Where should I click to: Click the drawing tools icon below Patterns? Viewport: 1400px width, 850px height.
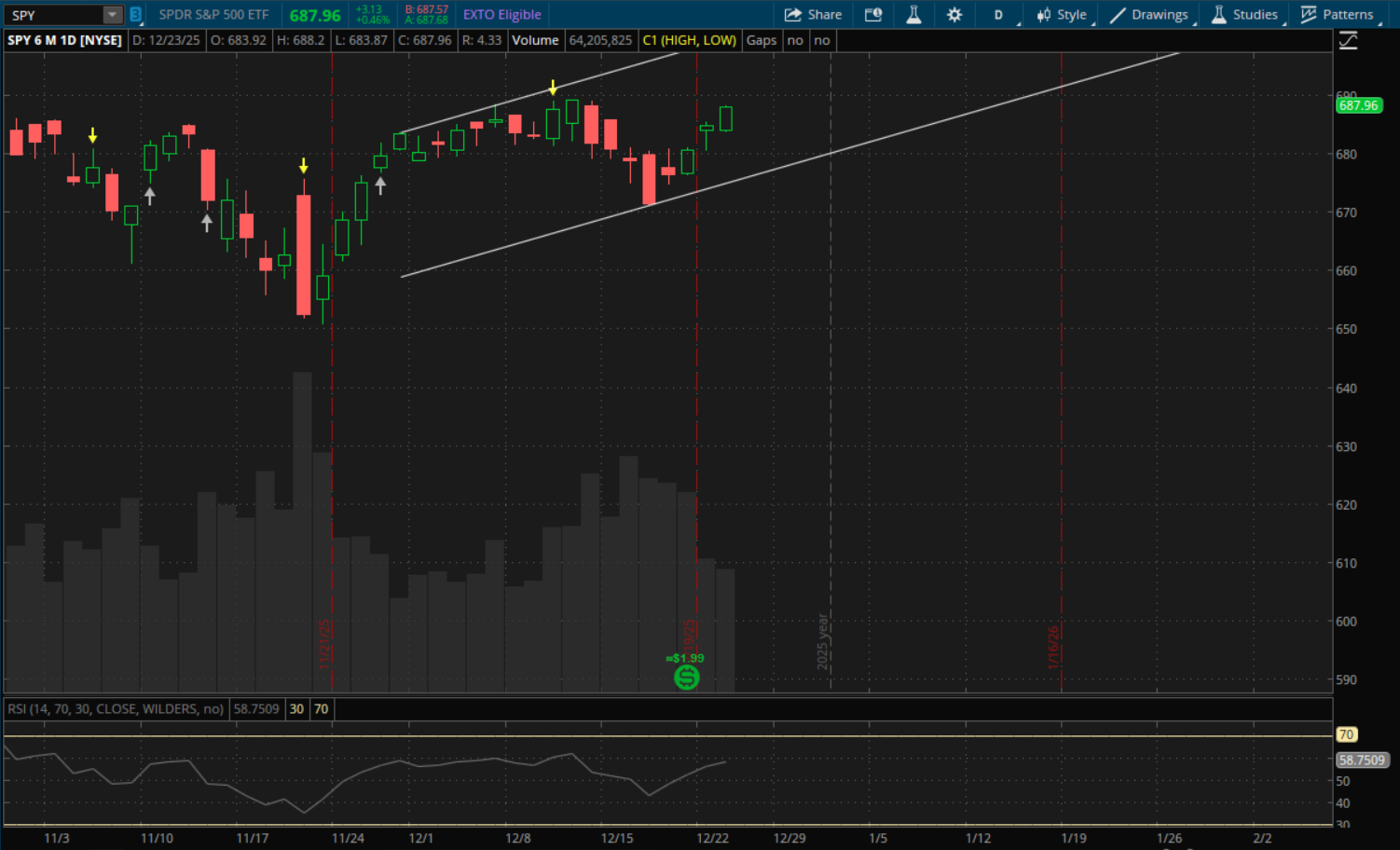point(1348,41)
